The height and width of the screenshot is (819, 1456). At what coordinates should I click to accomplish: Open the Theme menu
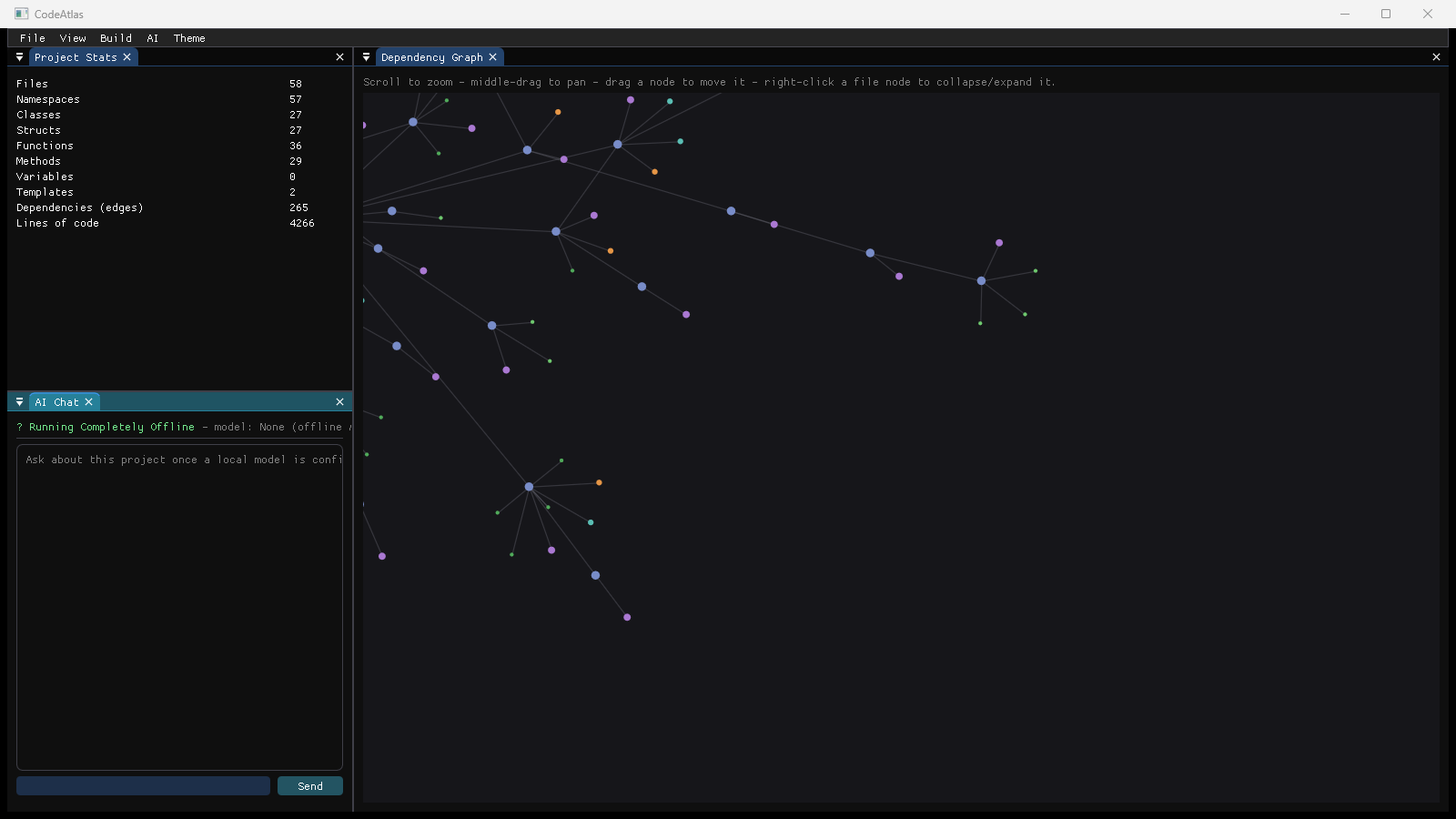click(x=189, y=38)
